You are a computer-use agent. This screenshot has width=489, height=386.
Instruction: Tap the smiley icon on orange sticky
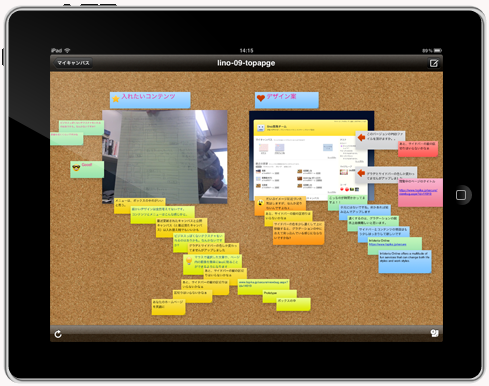260,202
